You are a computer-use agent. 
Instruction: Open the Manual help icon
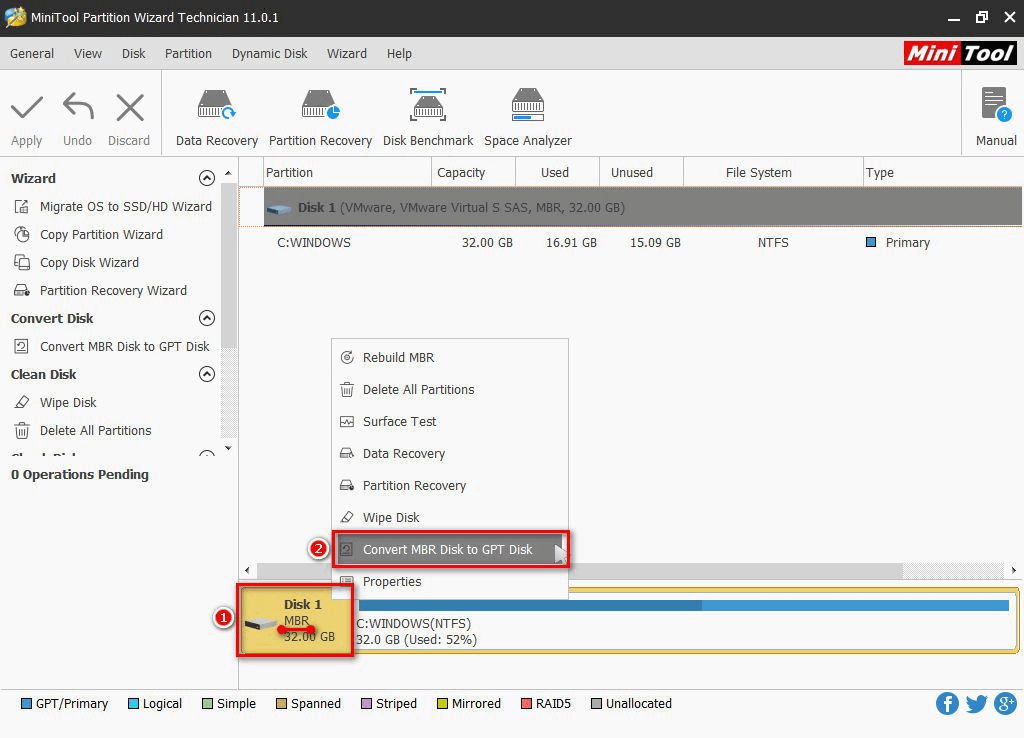996,104
